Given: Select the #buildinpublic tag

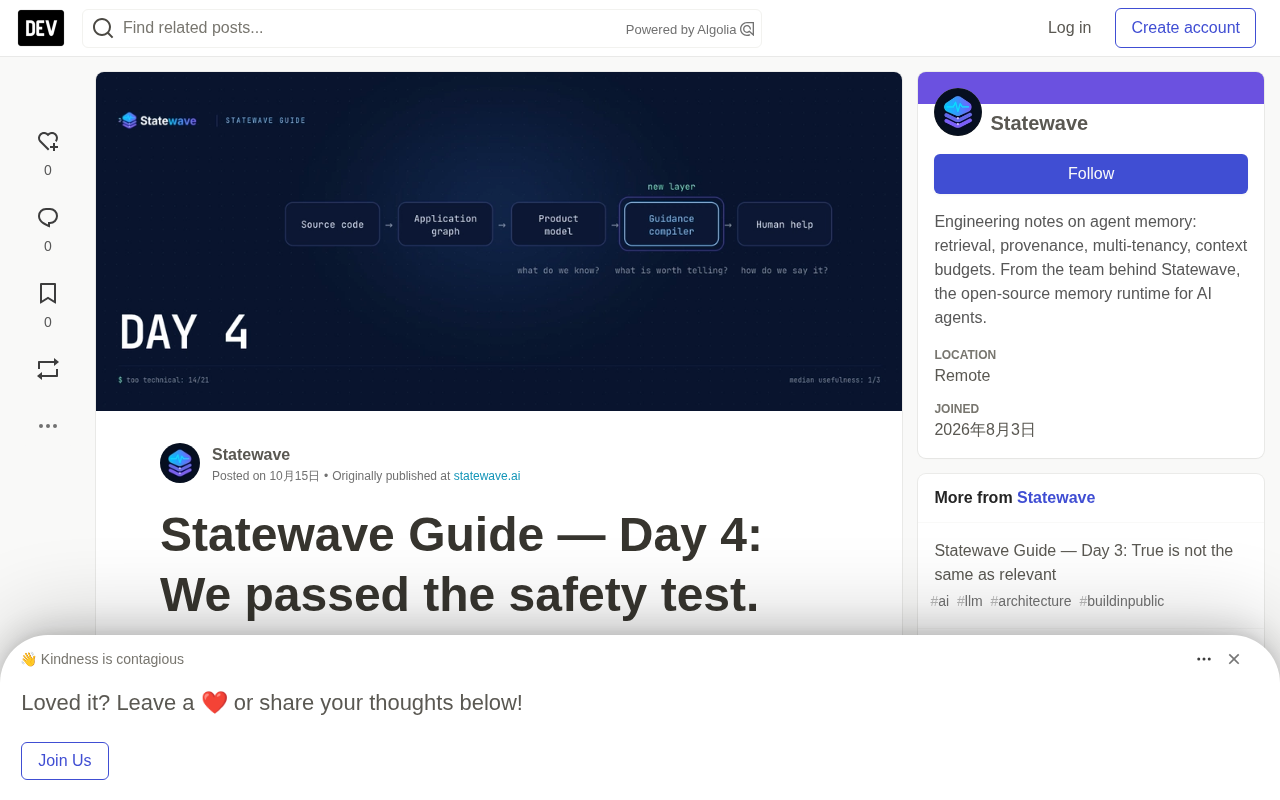Looking at the screenshot, I should (1122, 601).
